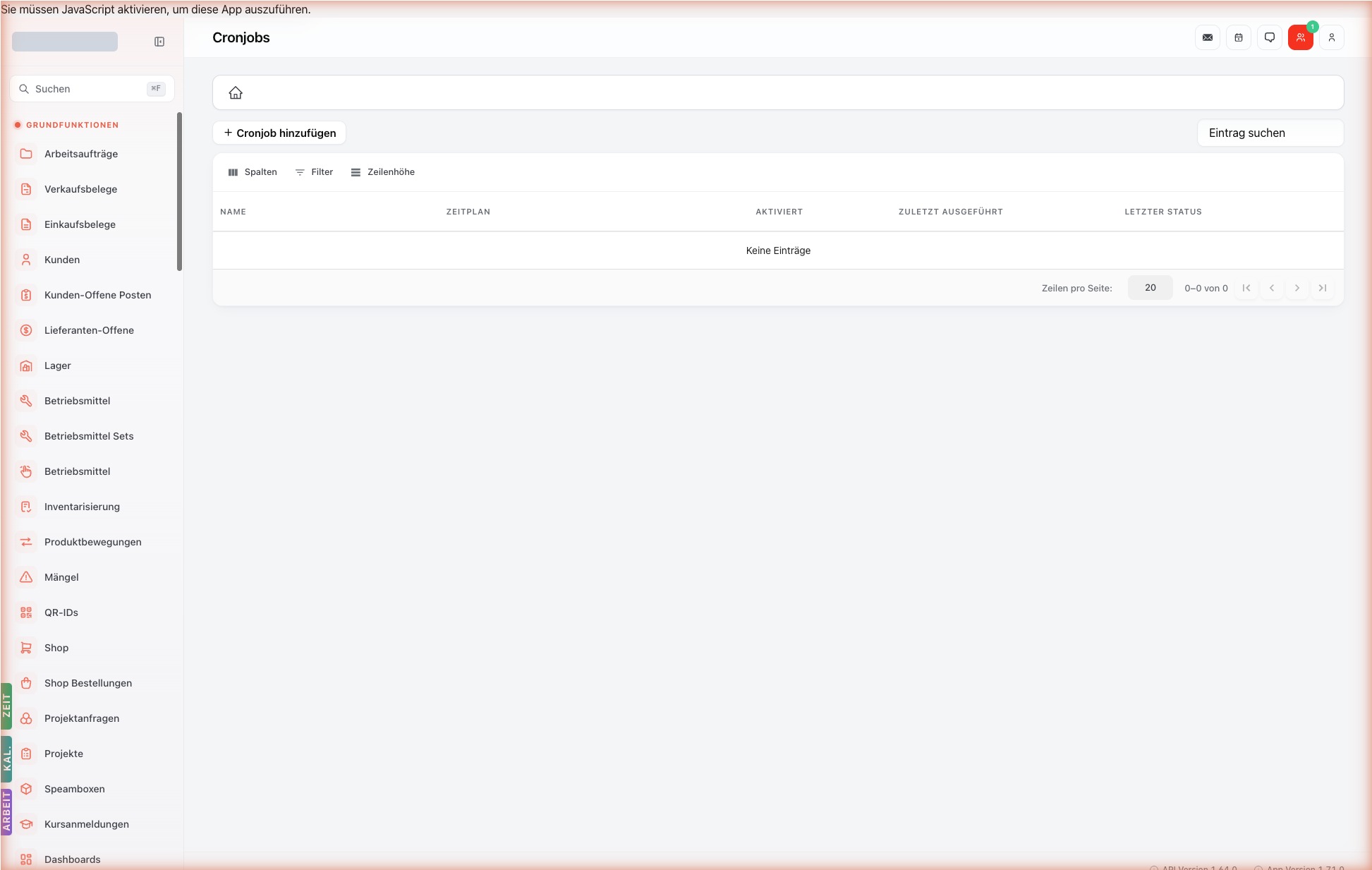Image resolution: width=1372 pixels, height=870 pixels.
Task: Open the KAL. side tab
Action: 6,759
